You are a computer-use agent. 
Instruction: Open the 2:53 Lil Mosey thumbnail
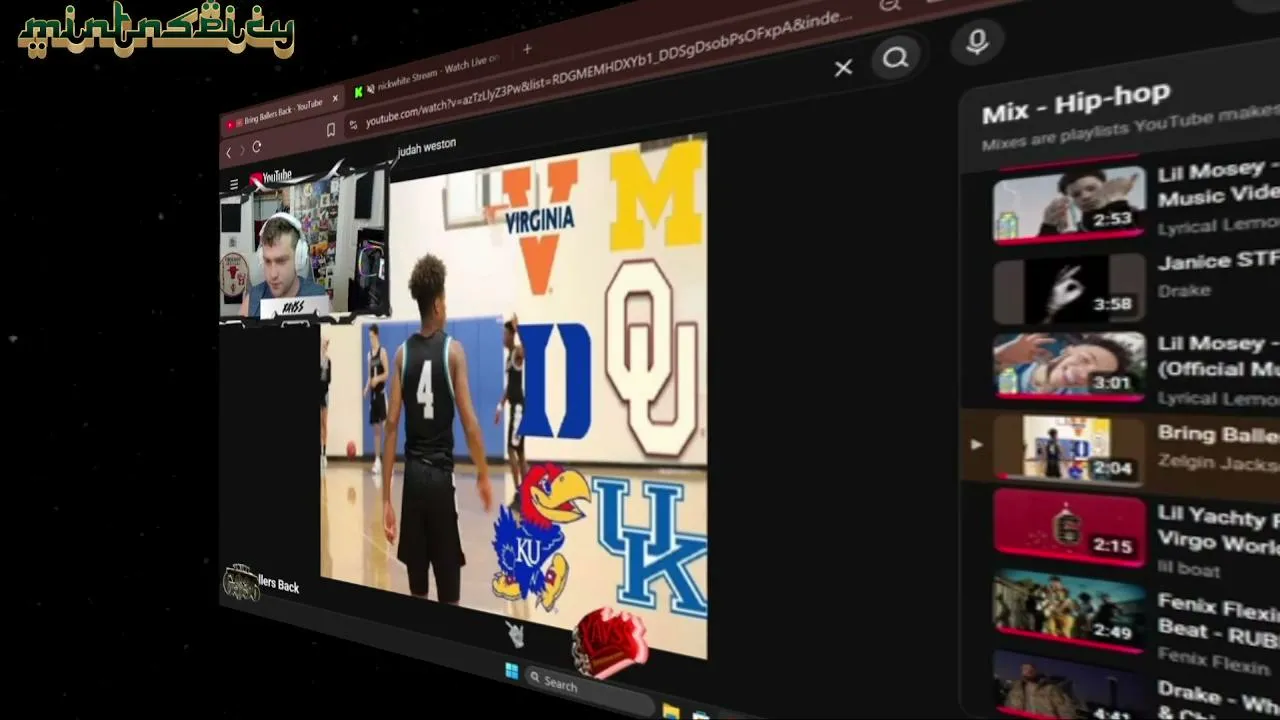tap(1069, 205)
